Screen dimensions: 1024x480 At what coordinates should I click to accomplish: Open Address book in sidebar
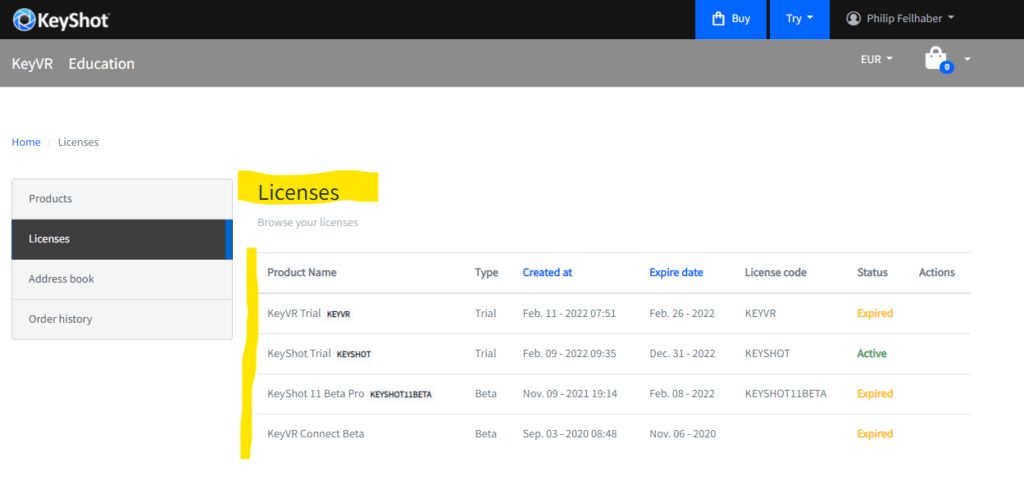[122, 279]
